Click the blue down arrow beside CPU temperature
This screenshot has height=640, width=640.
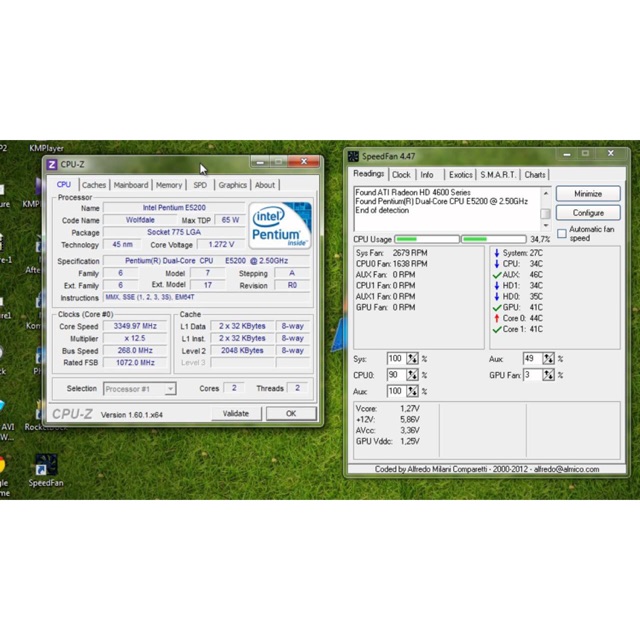pos(497,264)
